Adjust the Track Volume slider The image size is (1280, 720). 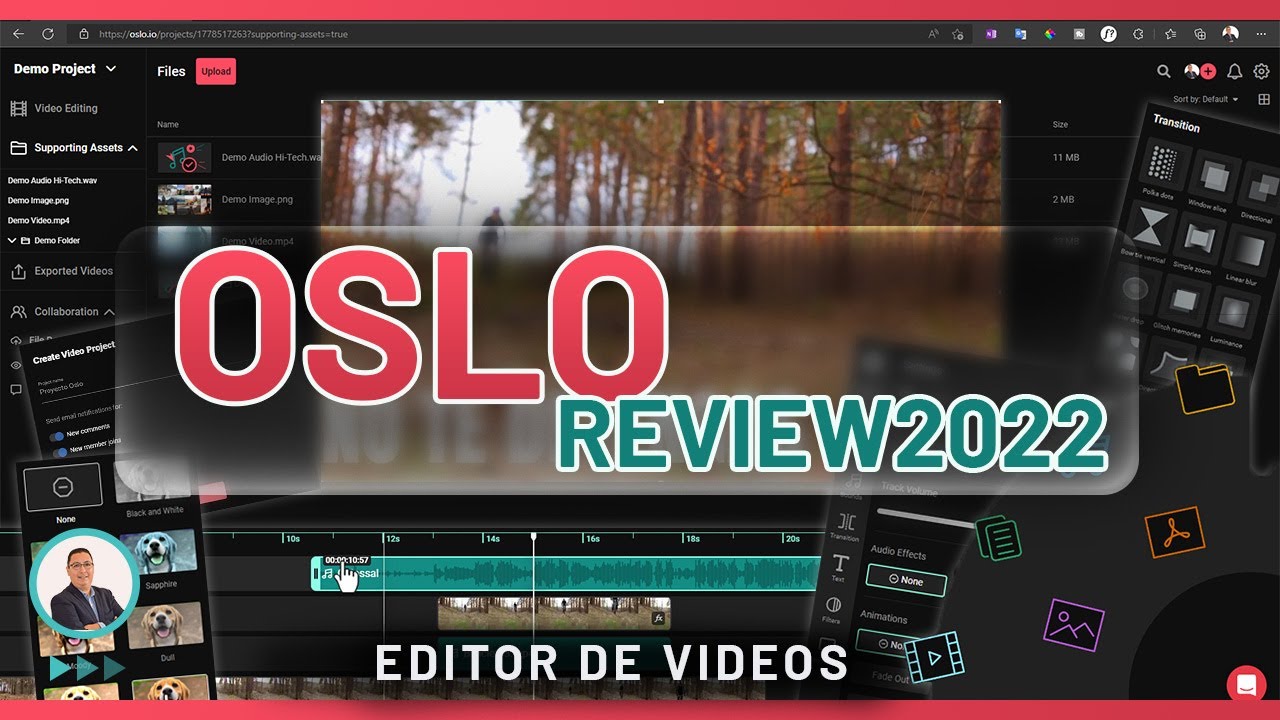925,518
